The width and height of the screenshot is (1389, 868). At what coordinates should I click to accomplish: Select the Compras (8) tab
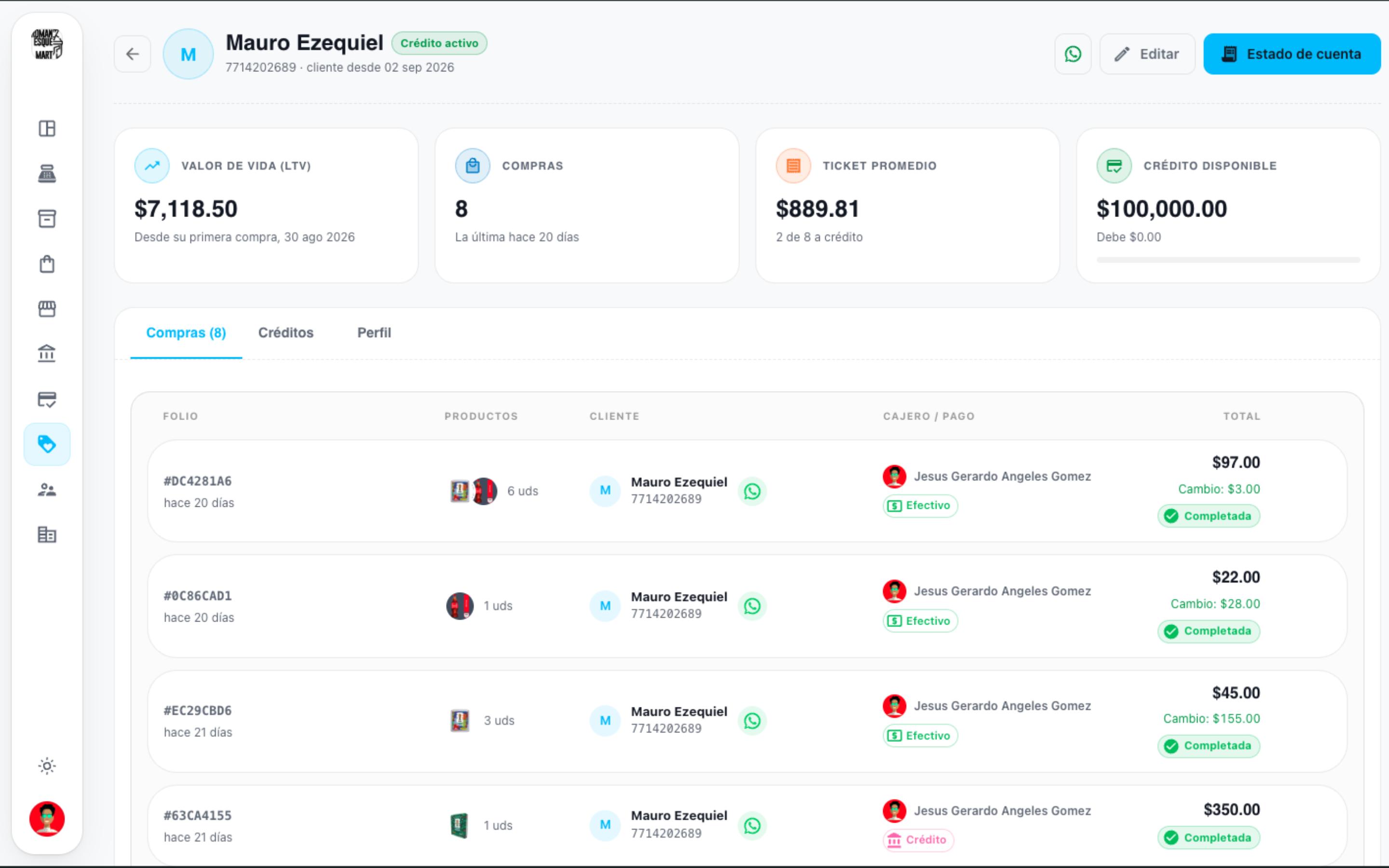pyautogui.click(x=186, y=333)
